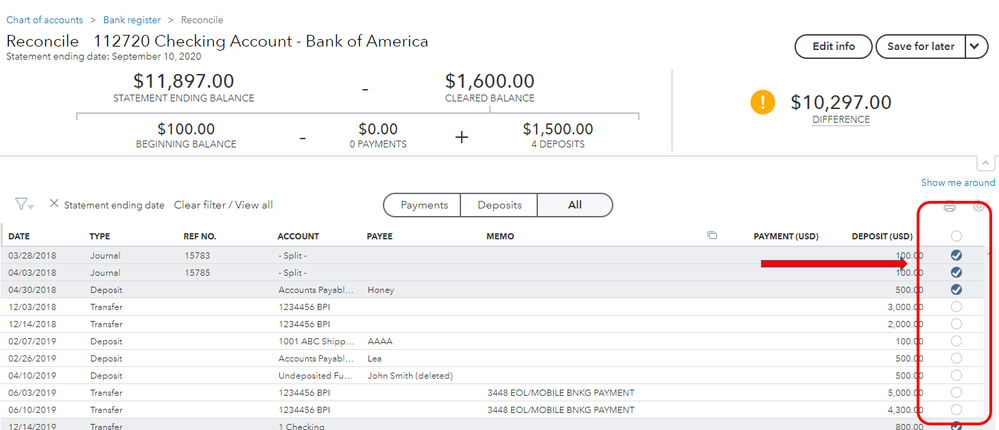This screenshot has width=999, height=430.
Task: Go to Chart of accounts breadcrumb
Action: tap(44, 20)
